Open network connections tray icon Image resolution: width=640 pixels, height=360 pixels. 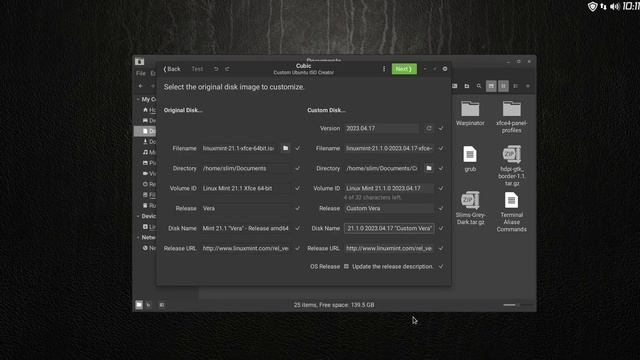click(603, 7)
